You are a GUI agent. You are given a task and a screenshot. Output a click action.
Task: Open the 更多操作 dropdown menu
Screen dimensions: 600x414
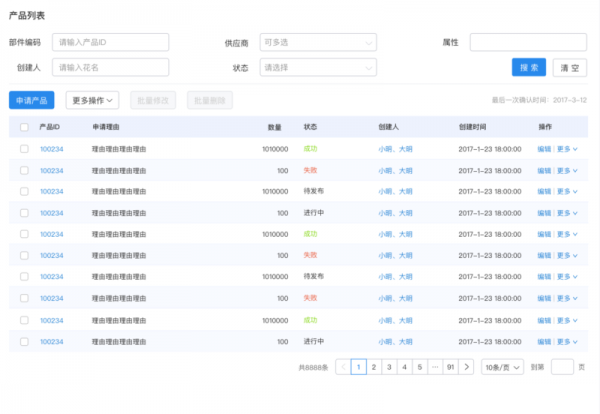pos(92,100)
